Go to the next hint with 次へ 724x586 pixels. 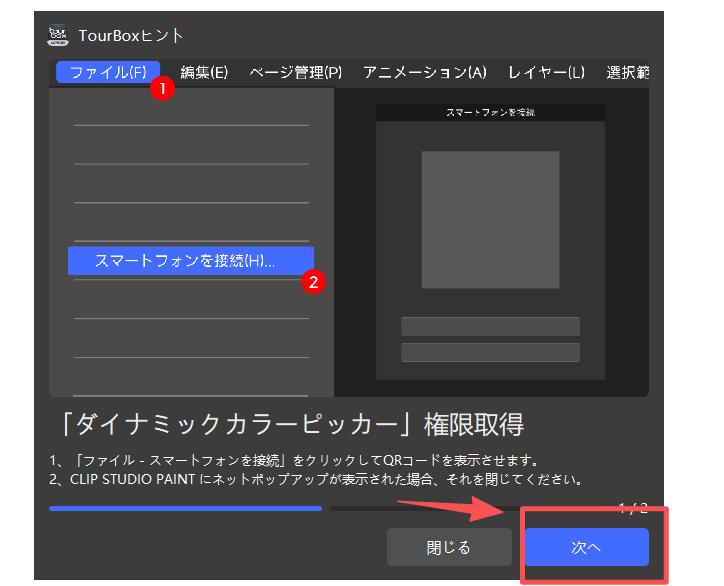pos(587,547)
